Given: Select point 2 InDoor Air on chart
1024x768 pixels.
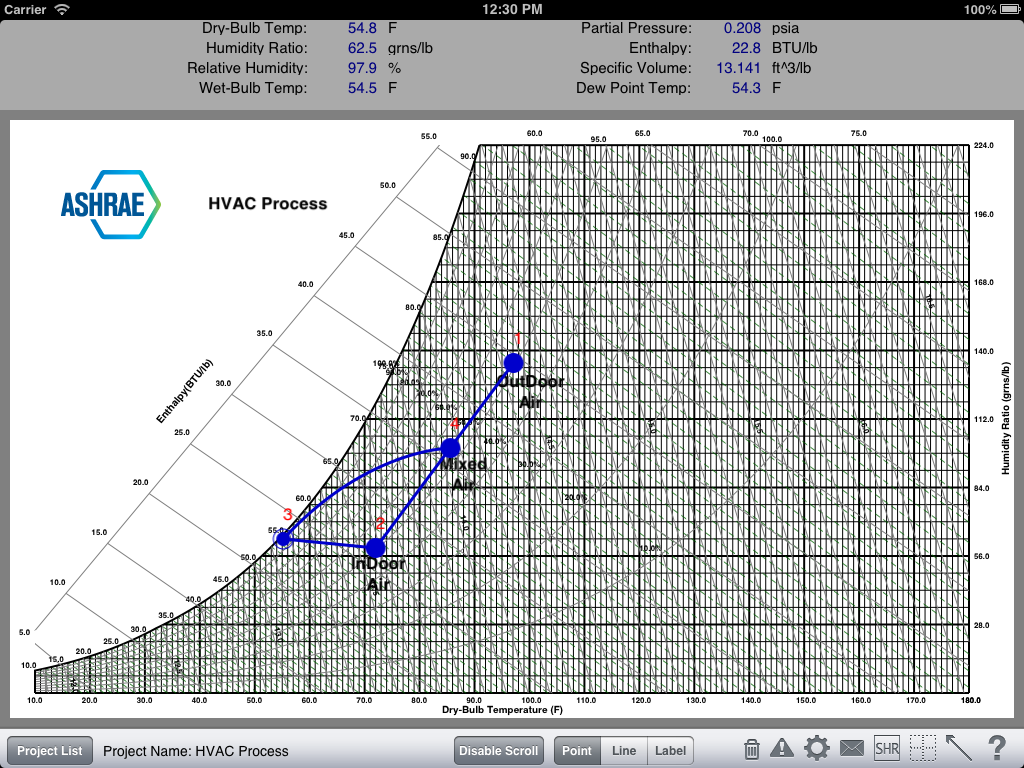Looking at the screenshot, I should 376,547.
